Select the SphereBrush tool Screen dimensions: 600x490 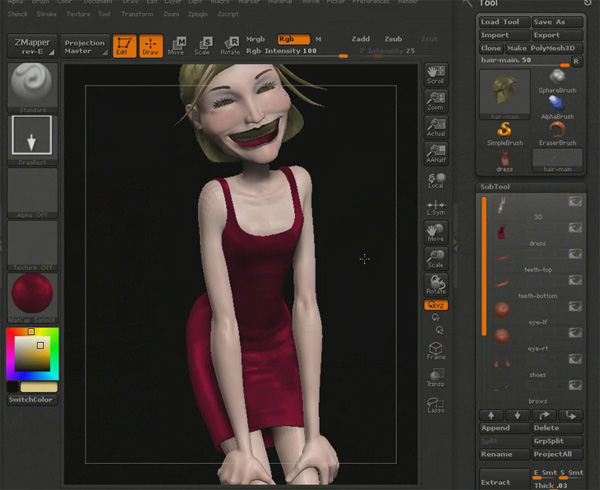[x=558, y=81]
